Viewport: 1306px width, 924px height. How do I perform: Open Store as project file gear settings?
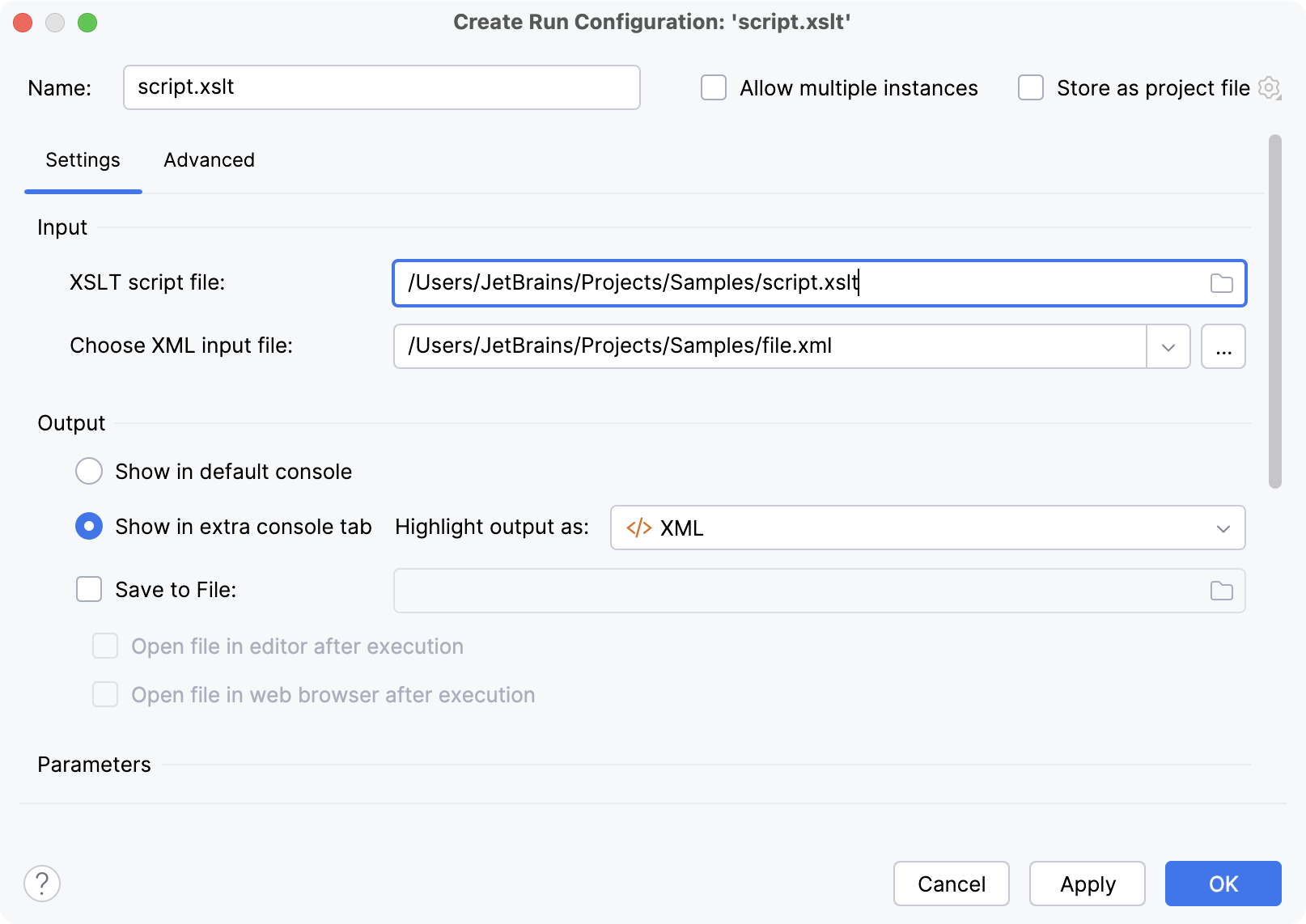(1270, 88)
